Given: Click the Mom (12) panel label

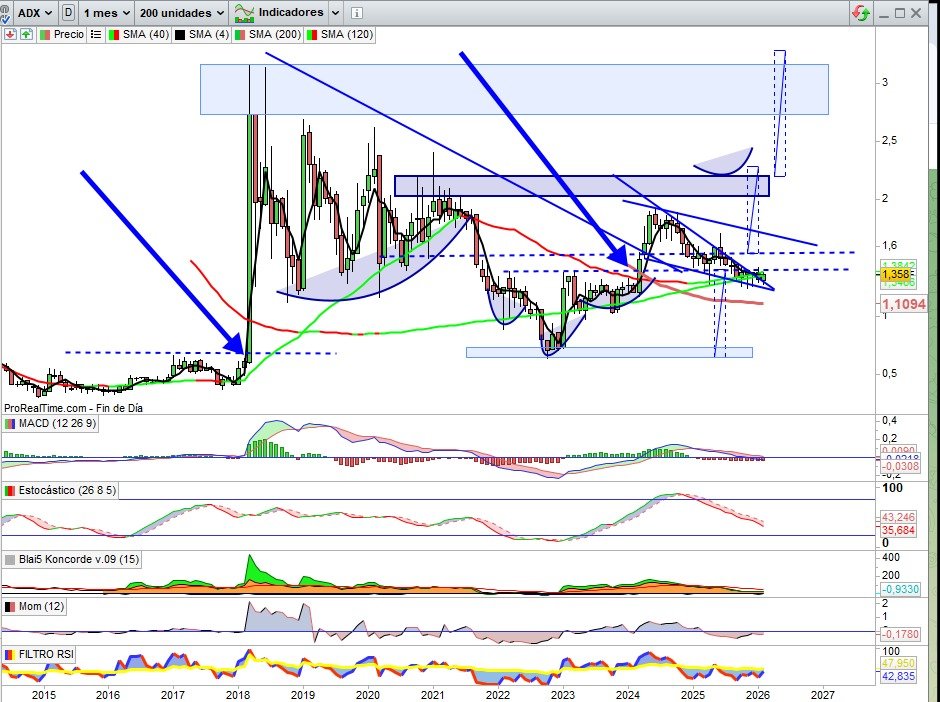Looking at the screenshot, I should click(41, 606).
